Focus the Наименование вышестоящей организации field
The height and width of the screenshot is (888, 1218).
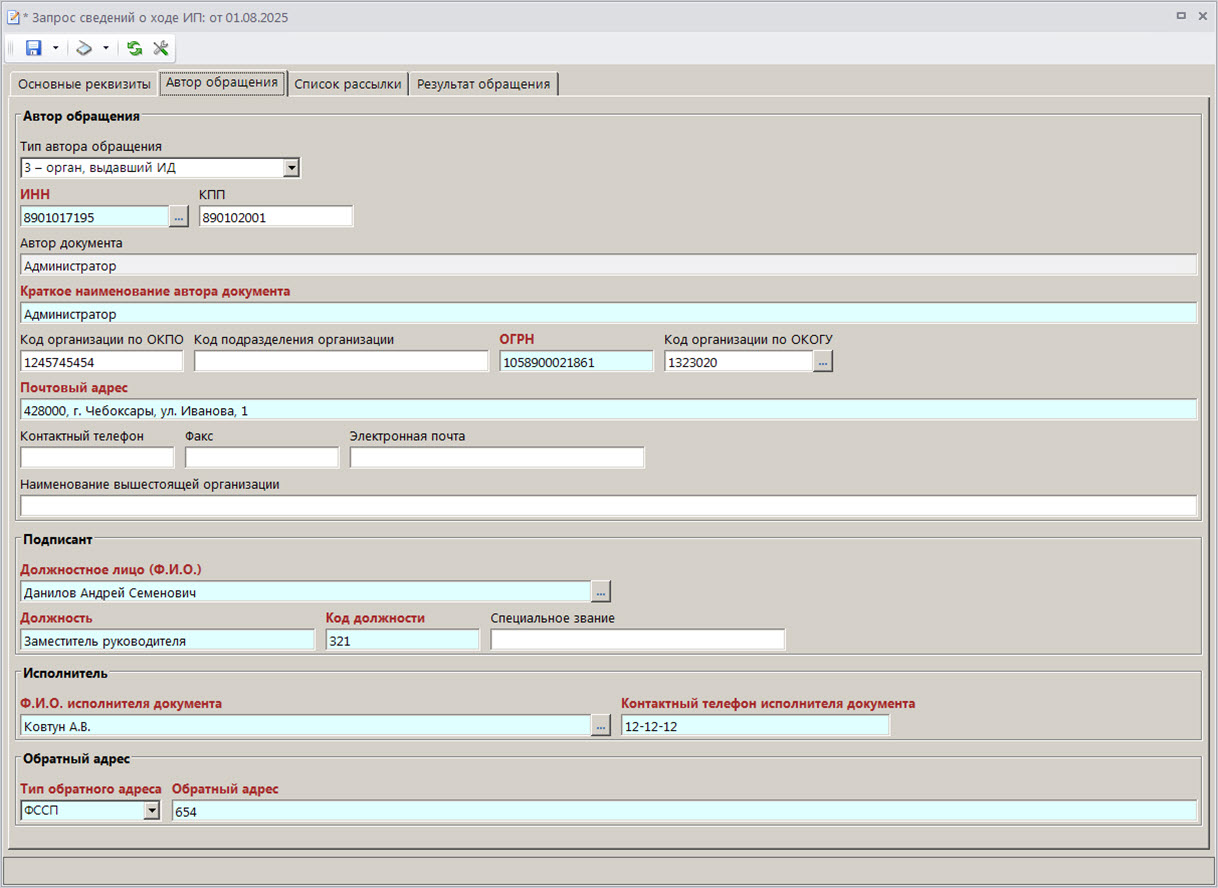(607, 506)
